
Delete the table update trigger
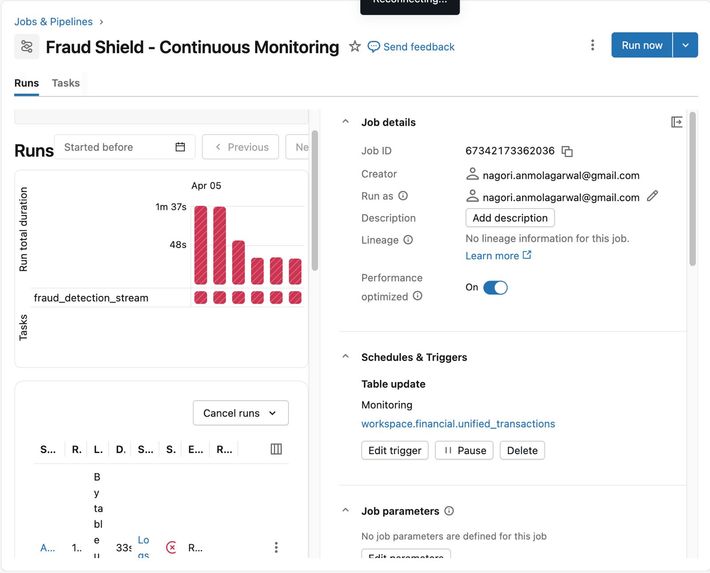pos(522,450)
